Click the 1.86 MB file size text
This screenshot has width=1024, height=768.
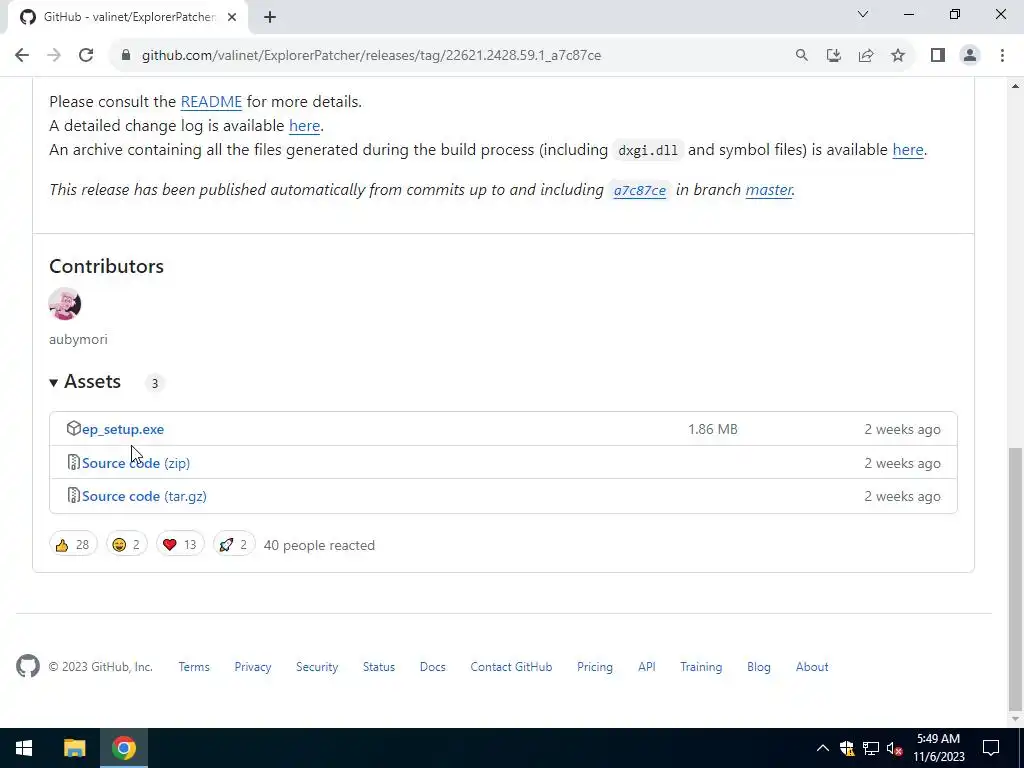[x=712, y=429]
